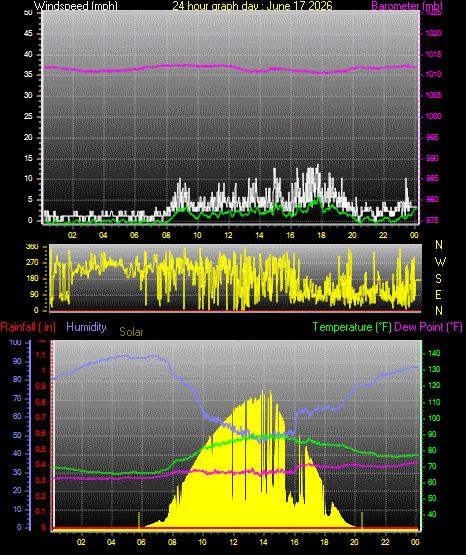The width and height of the screenshot is (466, 555).
Task: Select the 120 label on the temperature axis
Action: tap(435, 385)
